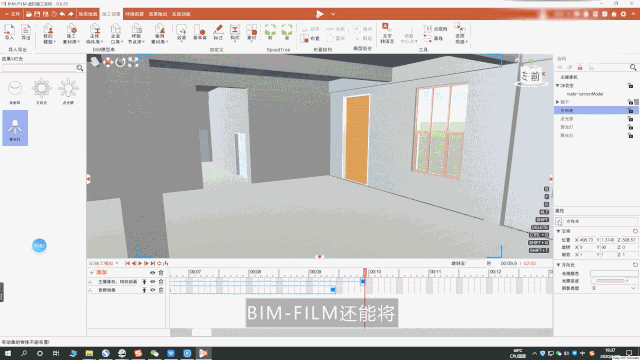Click the rotate icon in viewport toolbar
The image size is (640, 360).
tap(120, 62)
